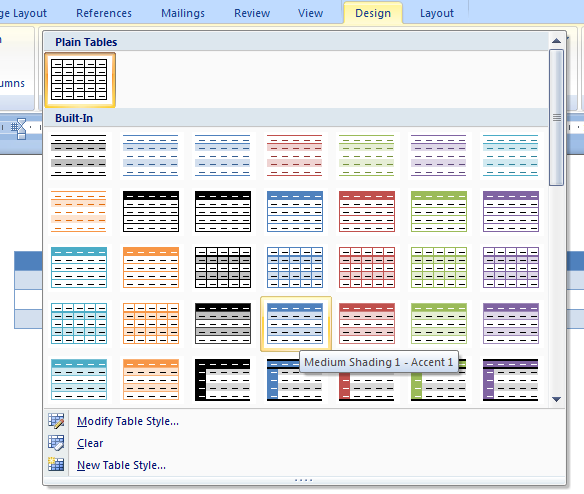Click the gallery vertical scrollbar thumb
584x494 pixels.
click(556, 117)
